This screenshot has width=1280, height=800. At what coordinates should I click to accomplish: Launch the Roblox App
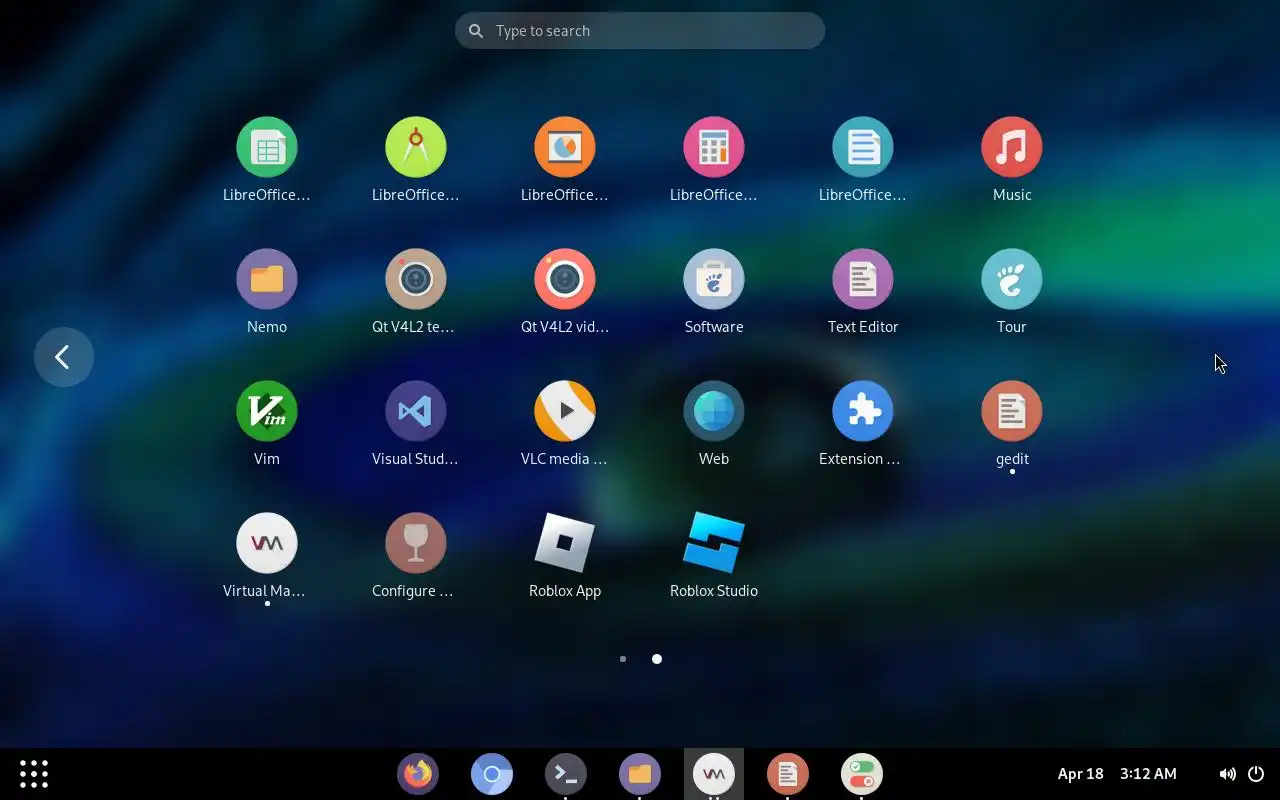565,543
